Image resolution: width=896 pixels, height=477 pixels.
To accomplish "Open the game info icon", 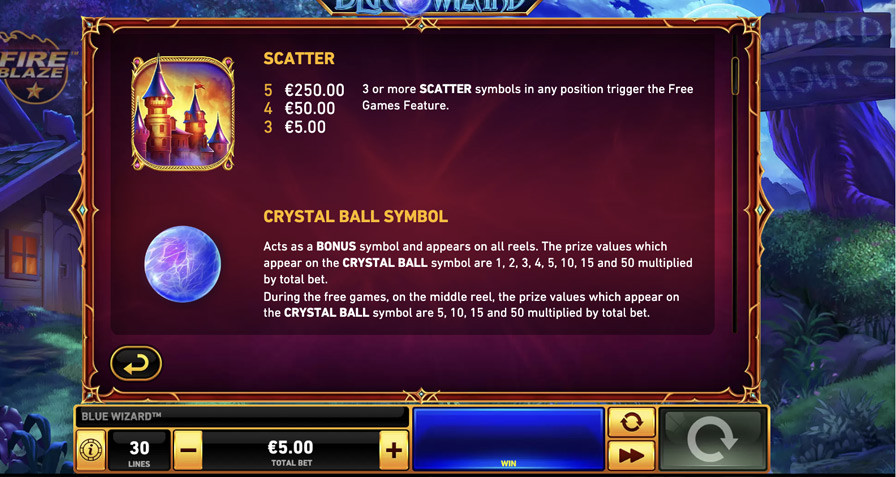I will pyautogui.click(x=91, y=450).
